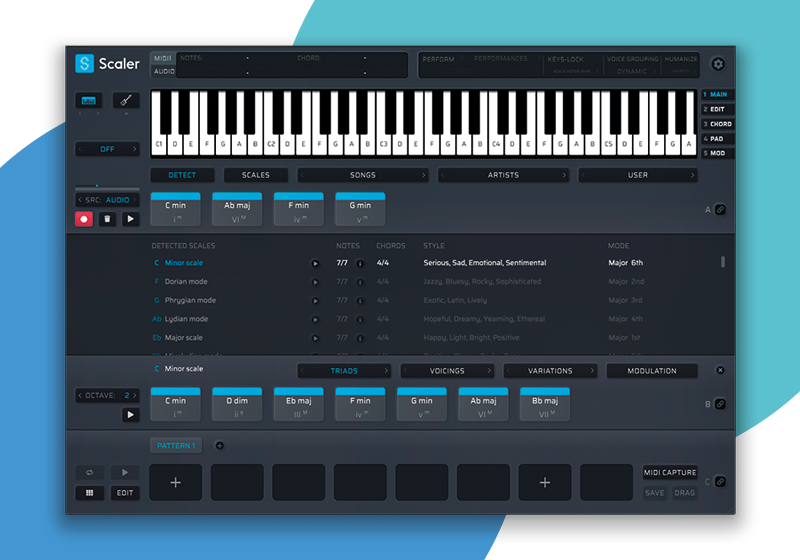Image resolution: width=800 pixels, height=560 pixels.
Task: Toggle KEYS-LOCK option
Action: tap(565, 59)
